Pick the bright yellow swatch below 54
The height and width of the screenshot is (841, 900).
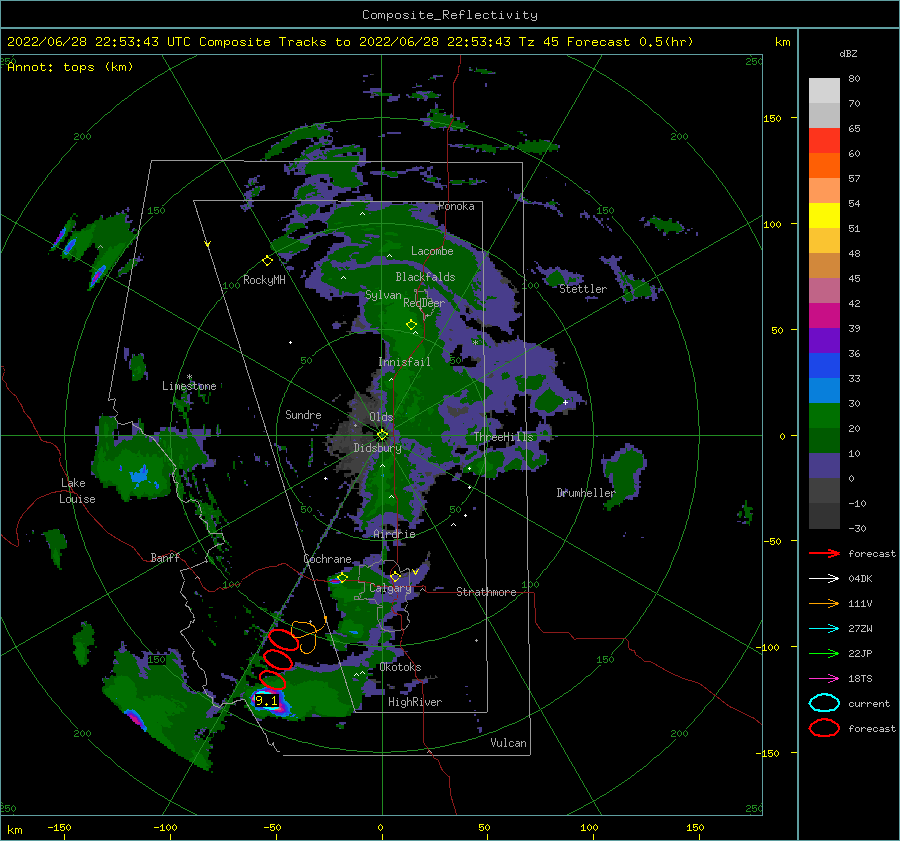tap(824, 216)
